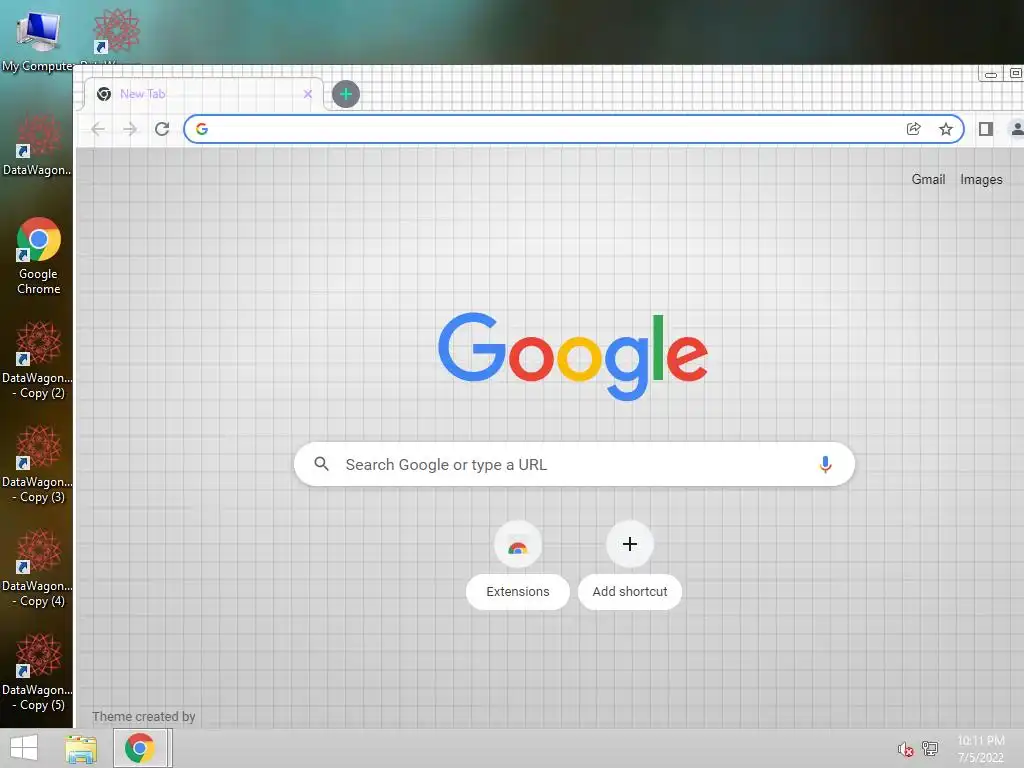Maximize the Chrome window
The height and width of the screenshot is (768, 1024).
(1015, 73)
